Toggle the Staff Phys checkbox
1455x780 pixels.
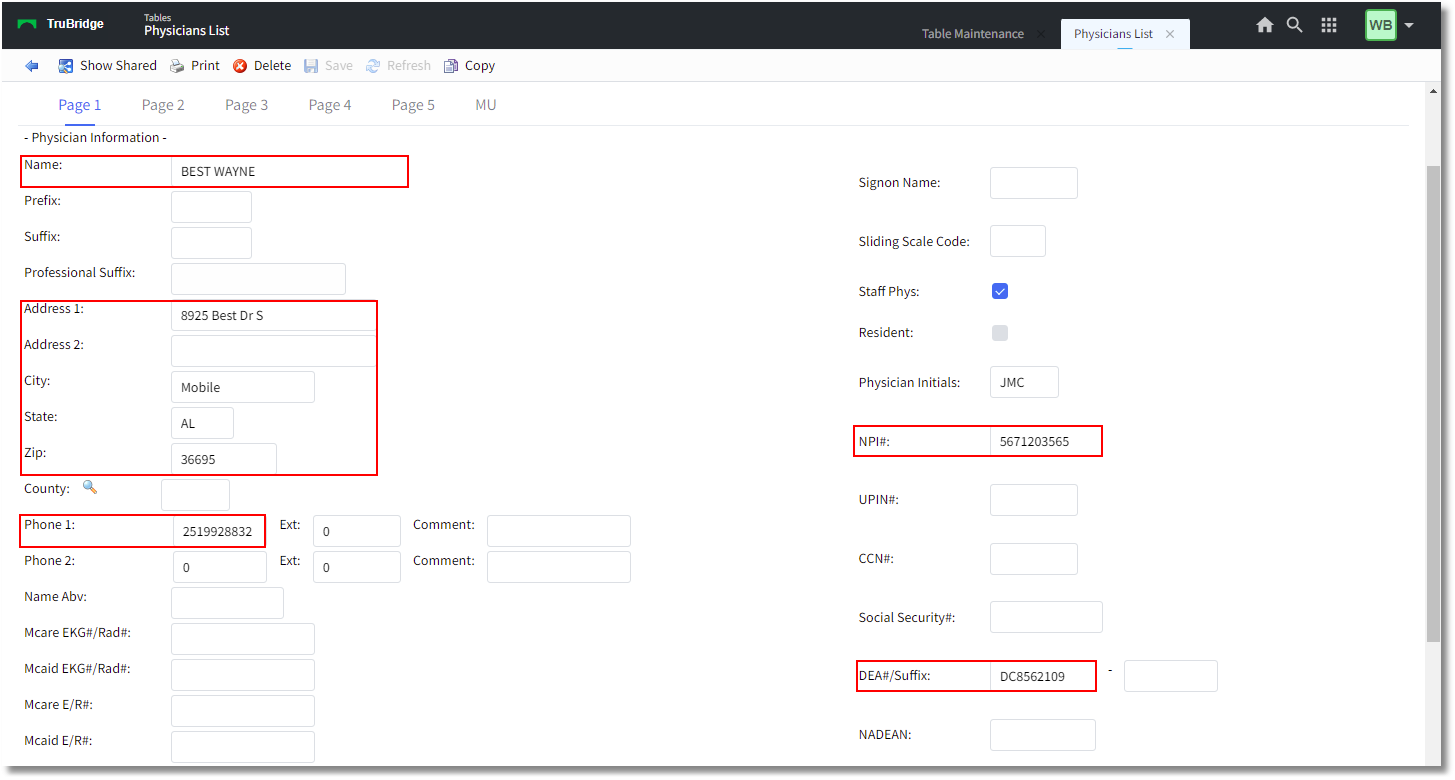[1000, 291]
